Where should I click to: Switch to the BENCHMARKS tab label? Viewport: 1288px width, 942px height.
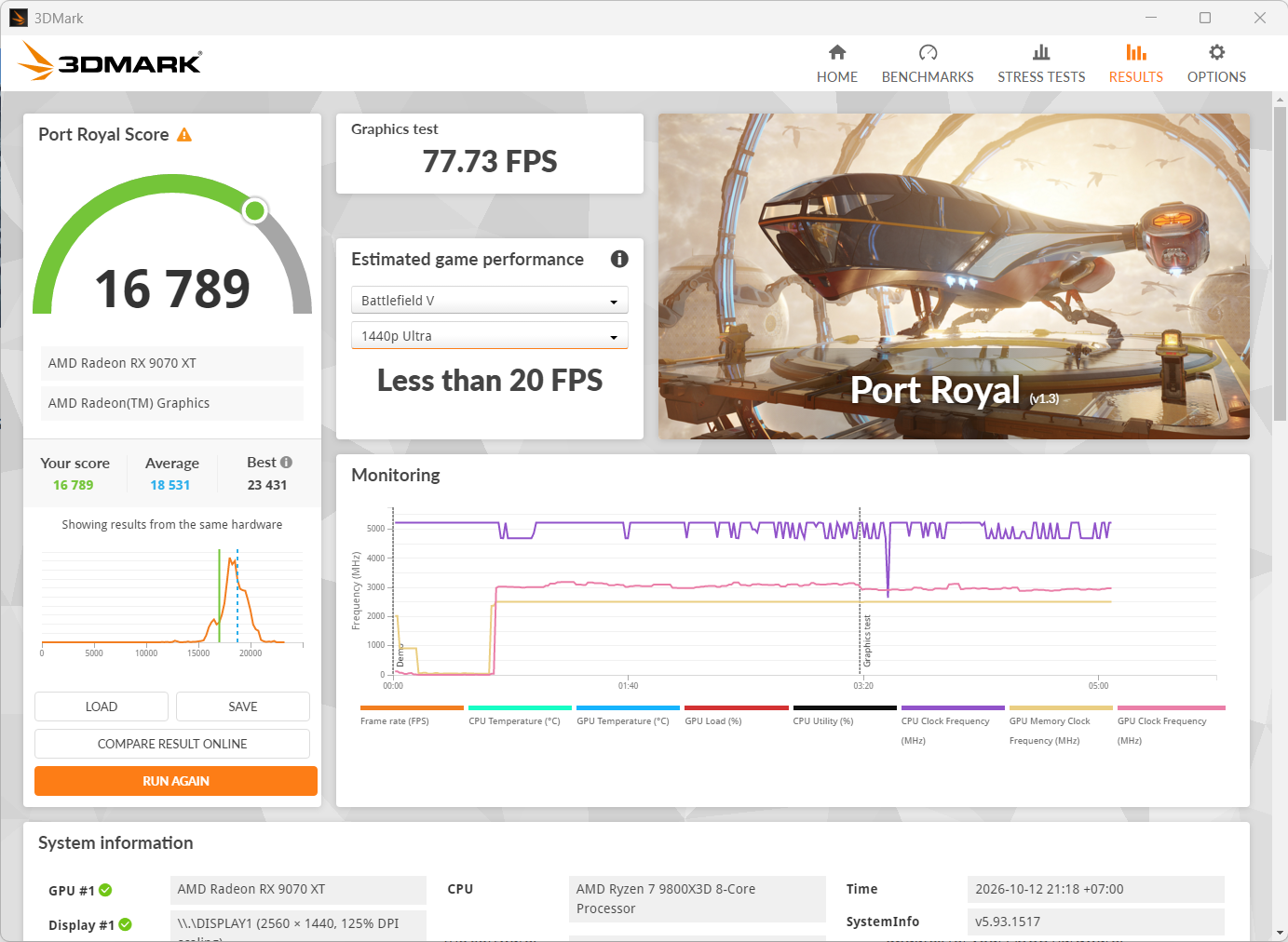coord(928,77)
